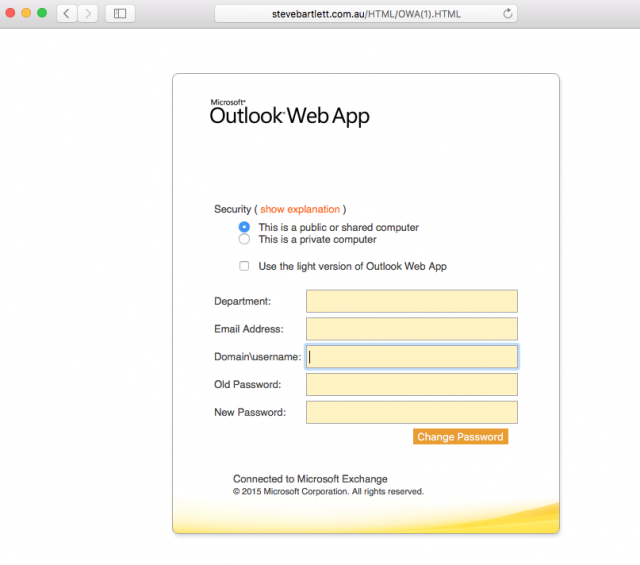Click the 2015 Microsoft Corporation copyright text
640x565 pixels.
(328, 491)
